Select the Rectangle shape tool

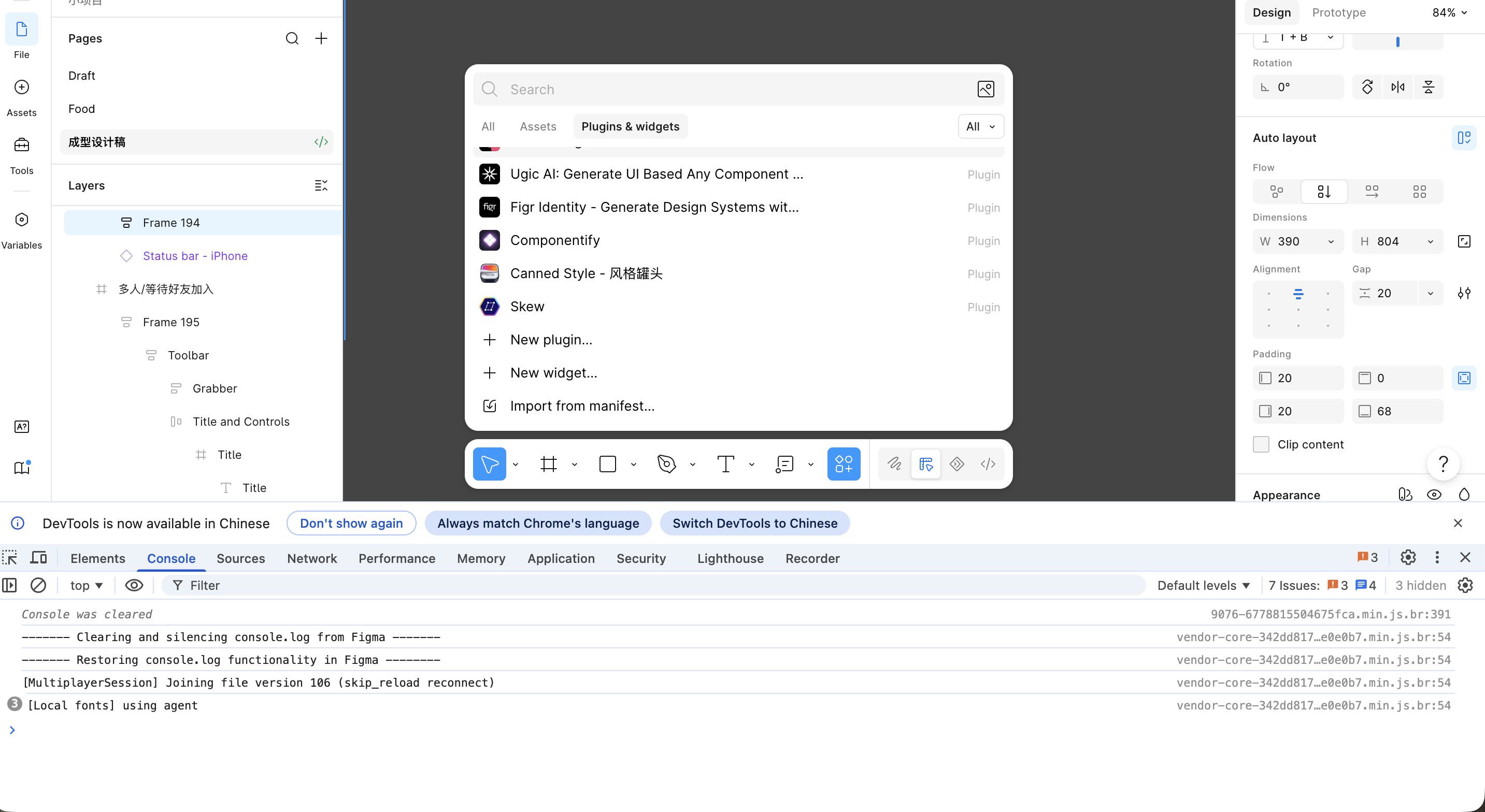(608, 464)
